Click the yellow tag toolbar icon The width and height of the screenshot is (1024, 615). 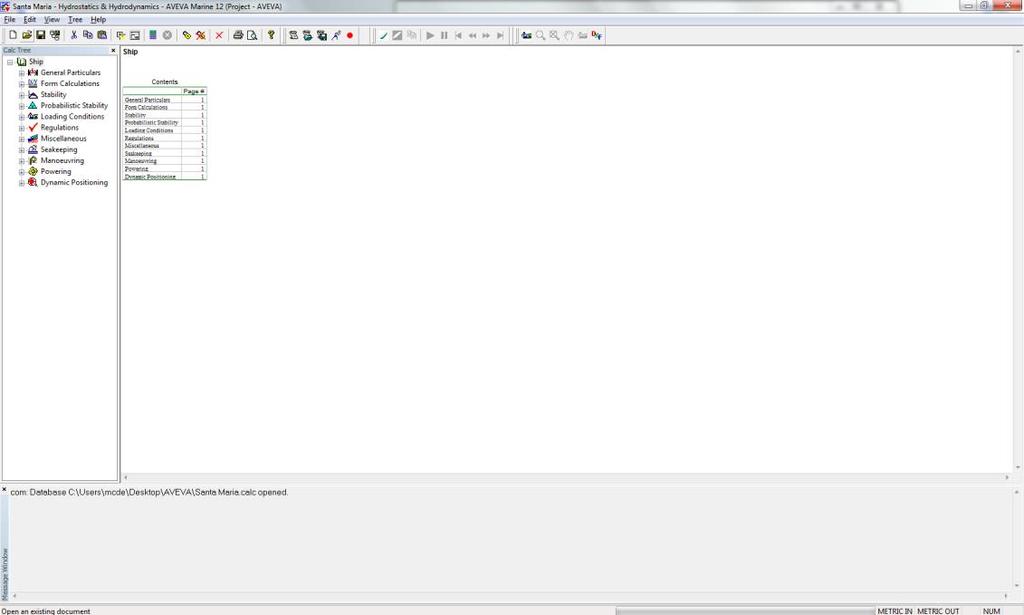[x=187, y=35]
